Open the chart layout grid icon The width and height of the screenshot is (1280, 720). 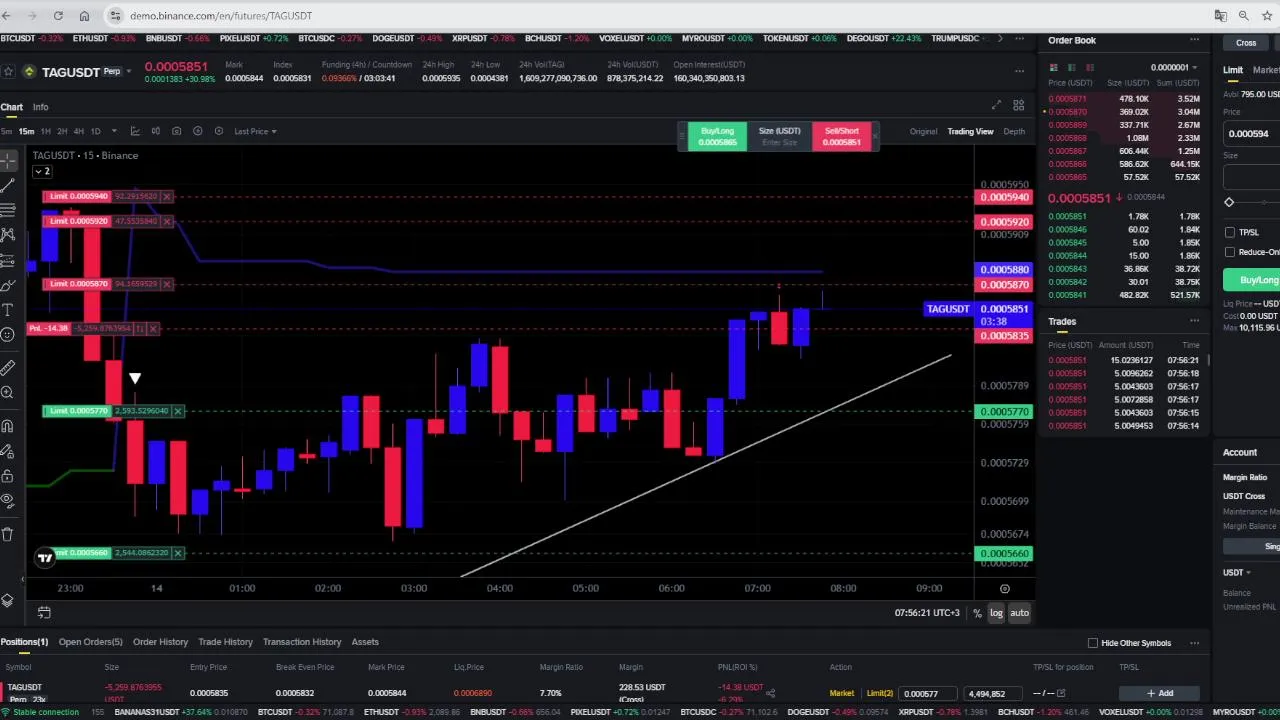[1018, 105]
